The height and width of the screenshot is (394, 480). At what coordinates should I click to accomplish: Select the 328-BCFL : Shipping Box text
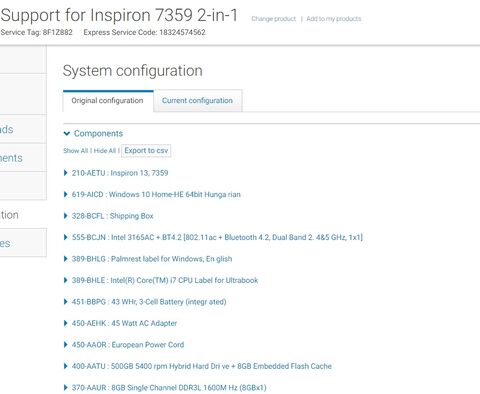tap(113, 216)
